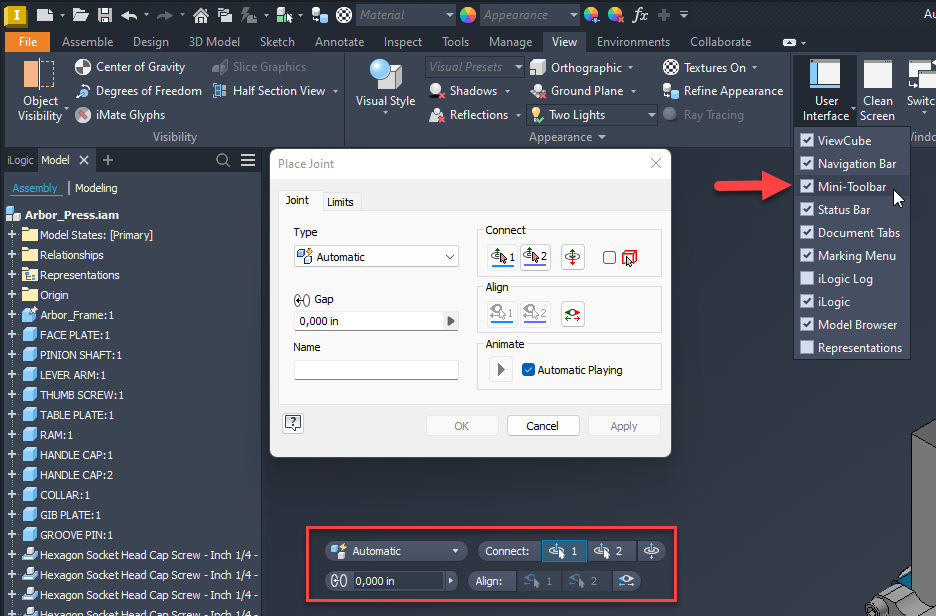
Task: Open Visual Presets dropdown
Action: (475, 67)
